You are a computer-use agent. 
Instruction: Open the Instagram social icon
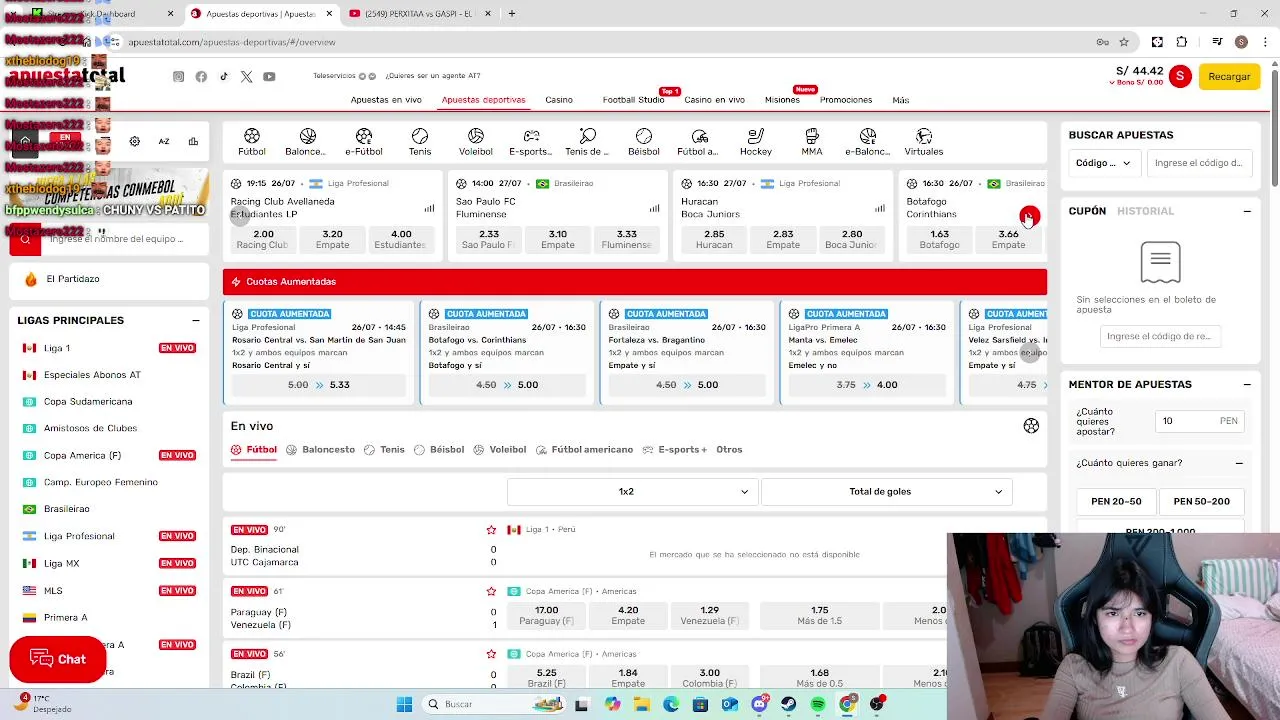179,77
